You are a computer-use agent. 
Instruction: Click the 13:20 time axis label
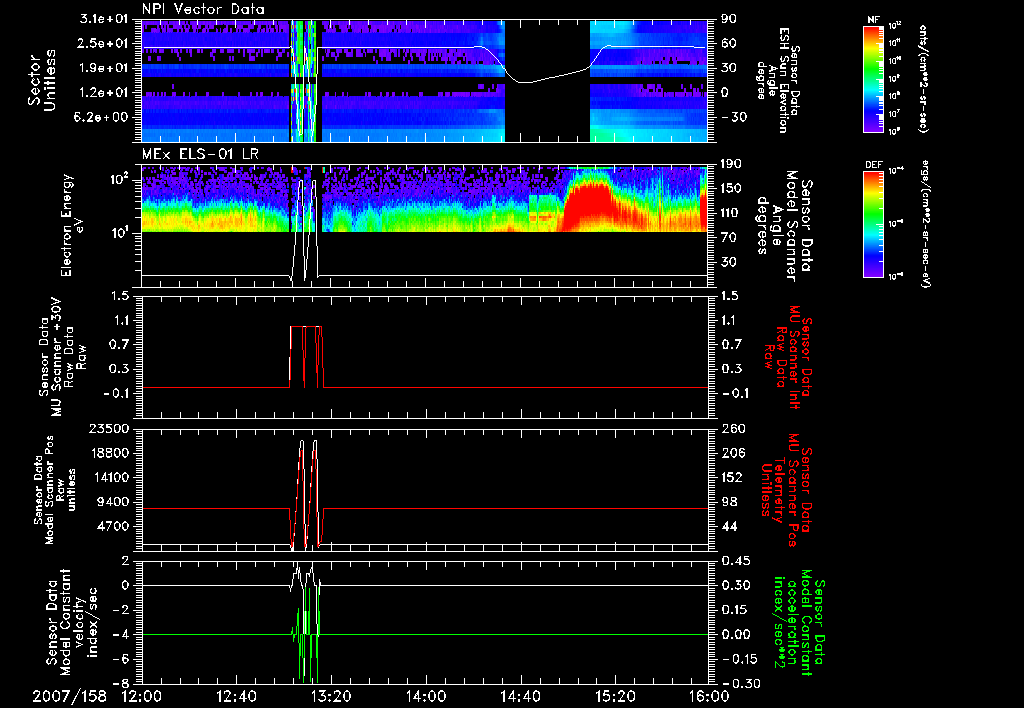click(331, 696)
